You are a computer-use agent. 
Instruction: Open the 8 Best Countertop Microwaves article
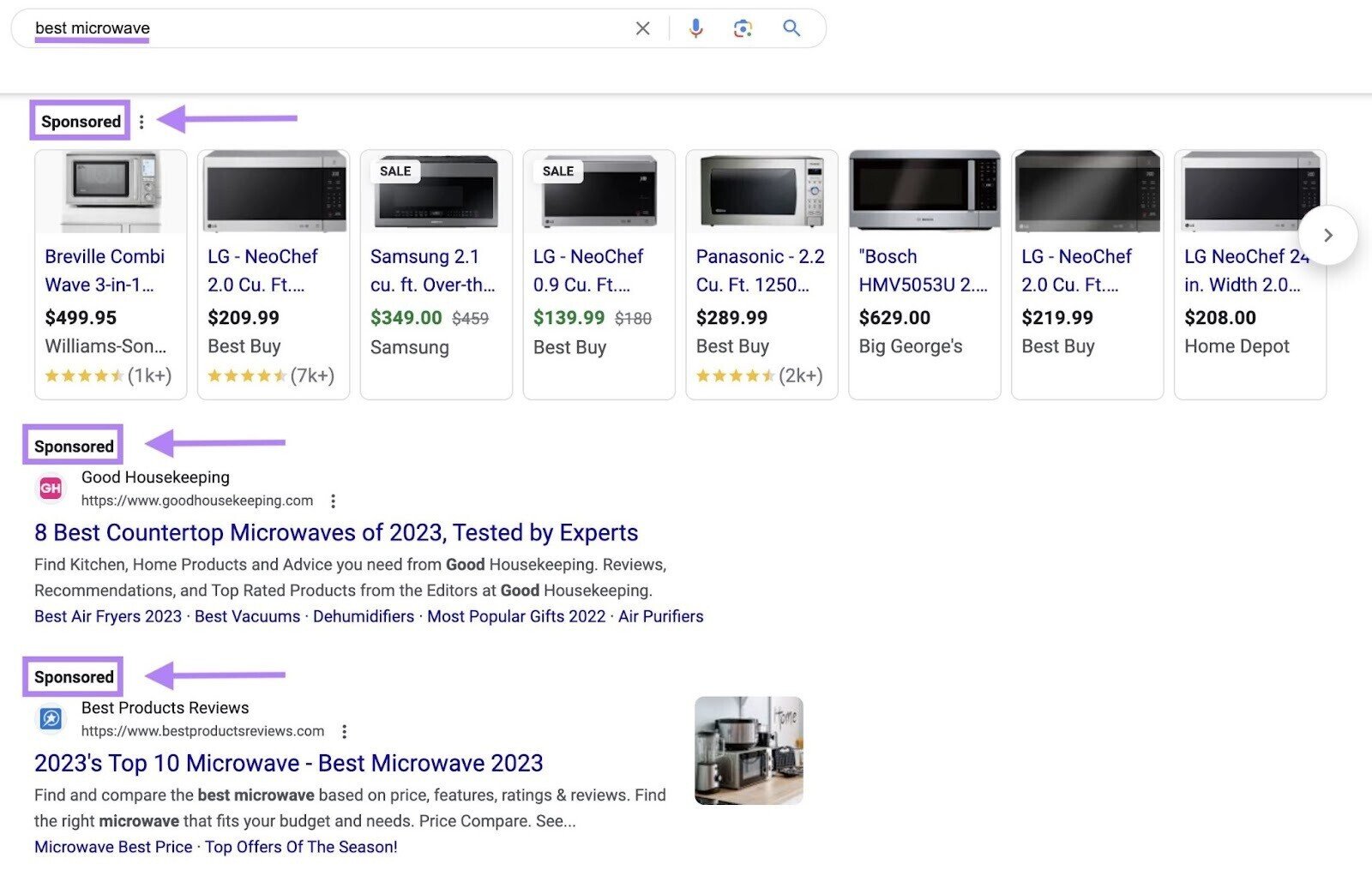[334, 532]
